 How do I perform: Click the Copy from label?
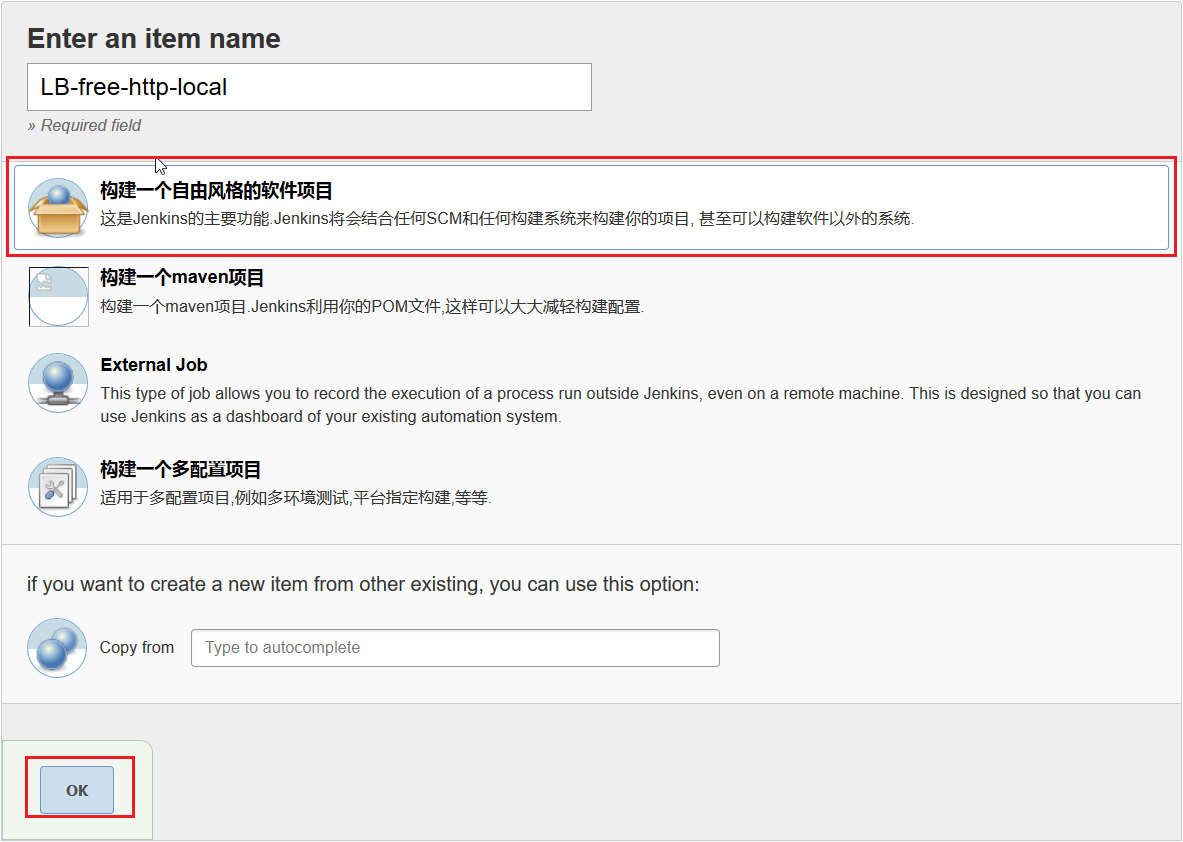[137, 647]
